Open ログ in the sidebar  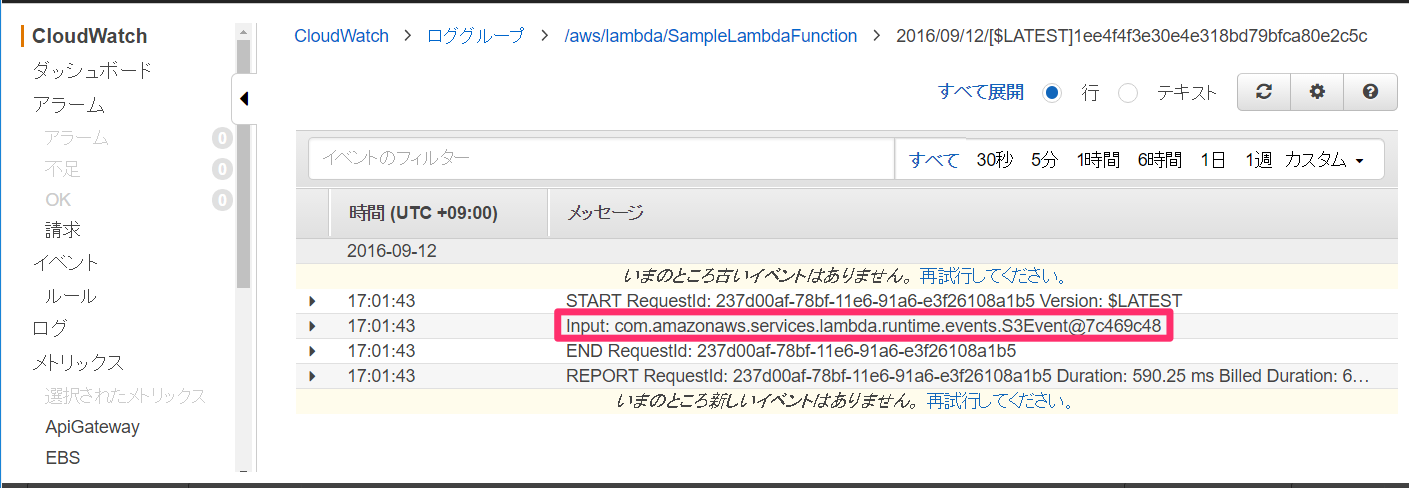tap(50, 328)
